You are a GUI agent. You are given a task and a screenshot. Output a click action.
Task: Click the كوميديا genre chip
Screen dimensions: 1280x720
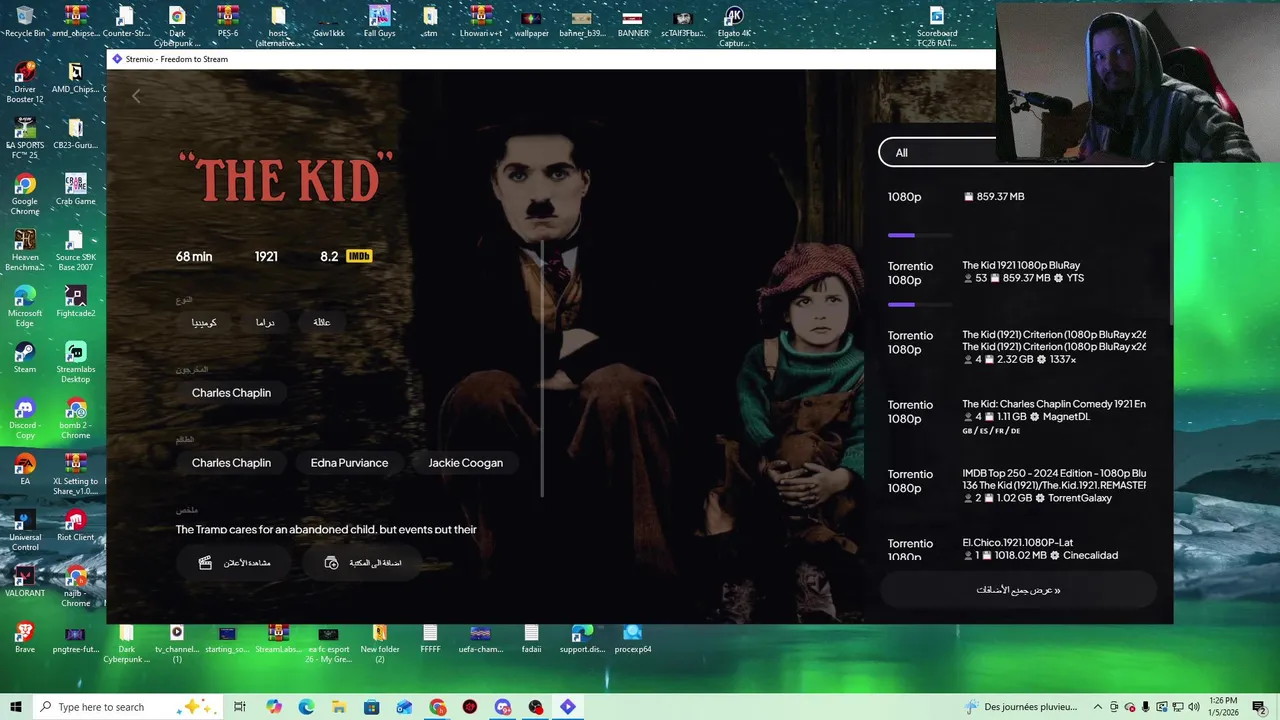click(204, 323)
